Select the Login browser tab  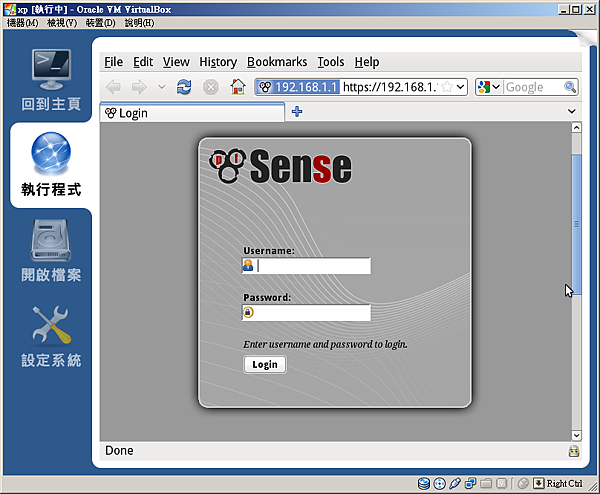pyautogui.click(x=192, y=113)
